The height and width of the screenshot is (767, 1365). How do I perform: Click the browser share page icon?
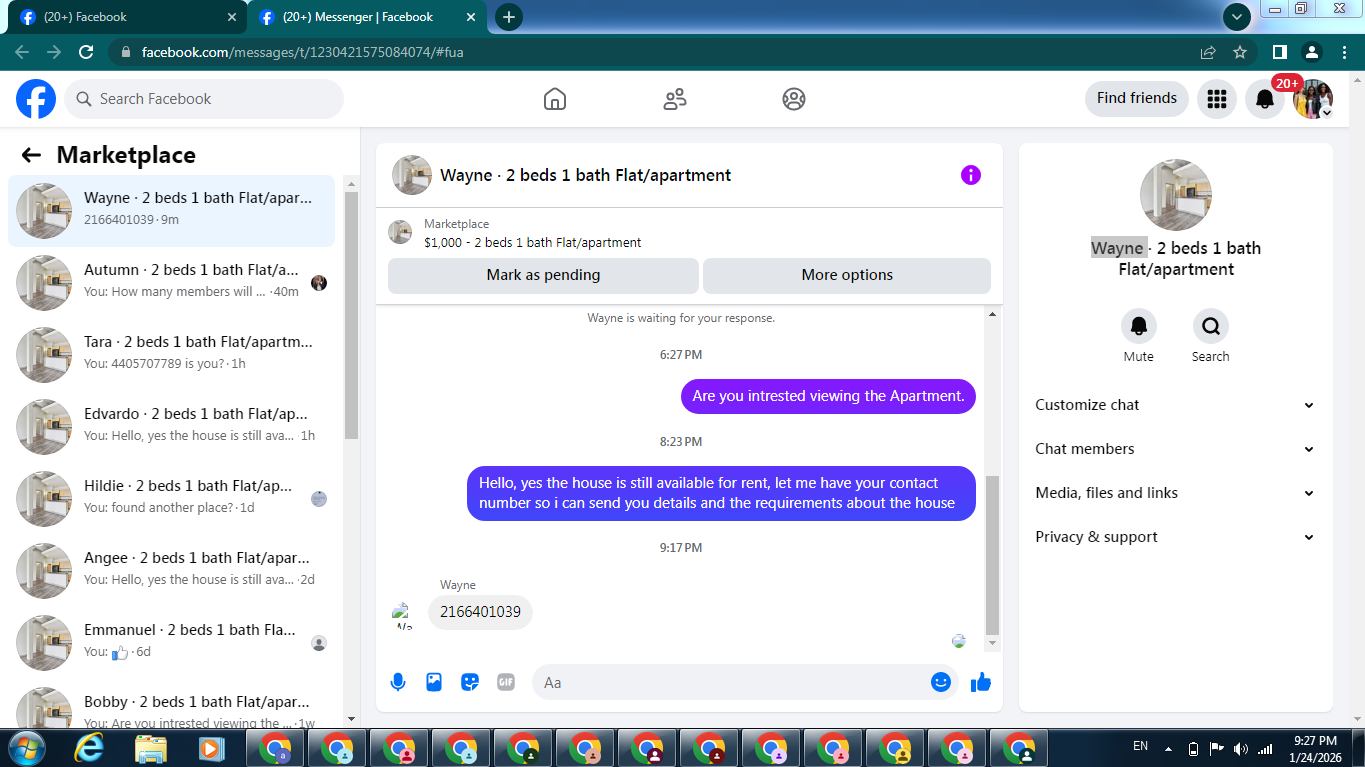tap(1208, 52)
